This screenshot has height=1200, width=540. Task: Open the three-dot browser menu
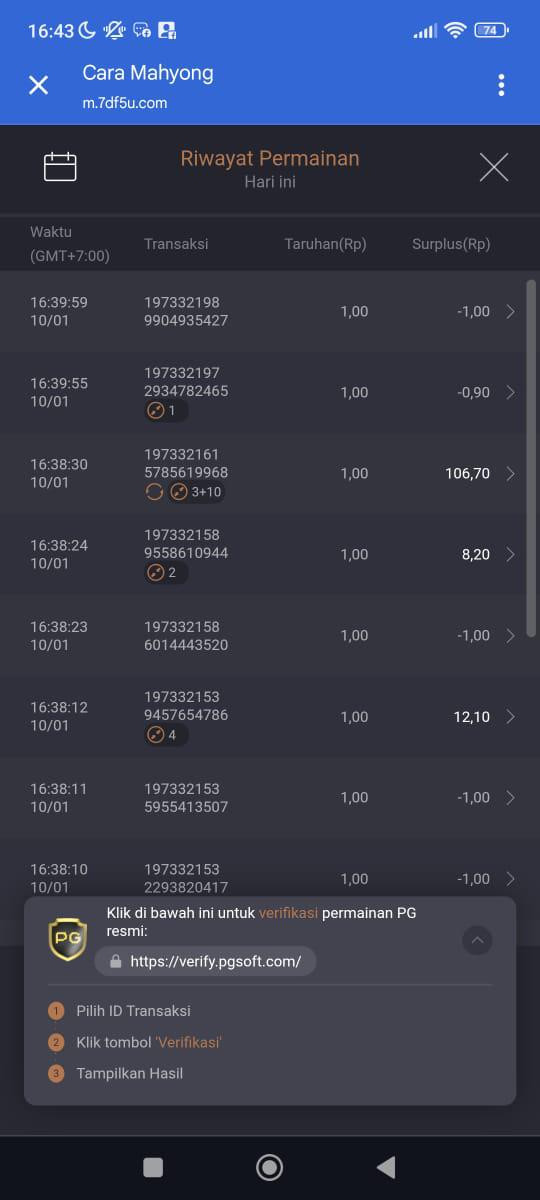(x=501, y=85)
